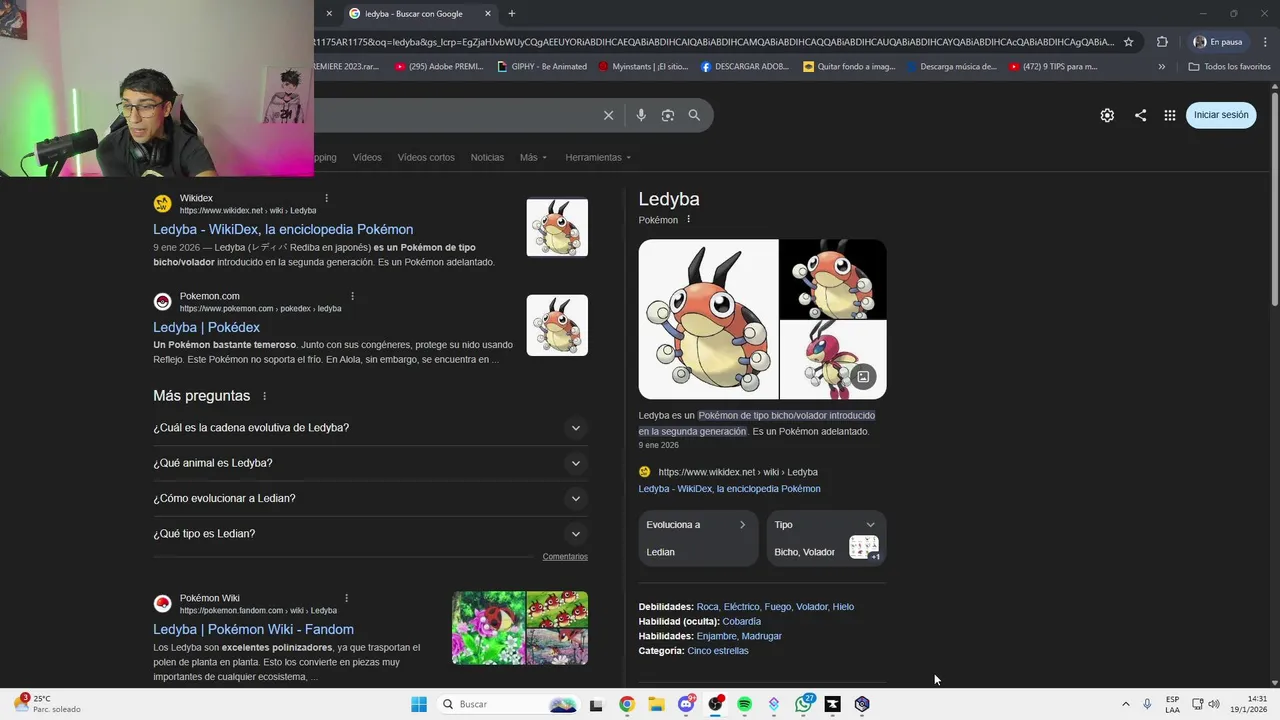Bookmark this page with star icon
Screen dimensions: 1280x720
(x=1129, y=42)
